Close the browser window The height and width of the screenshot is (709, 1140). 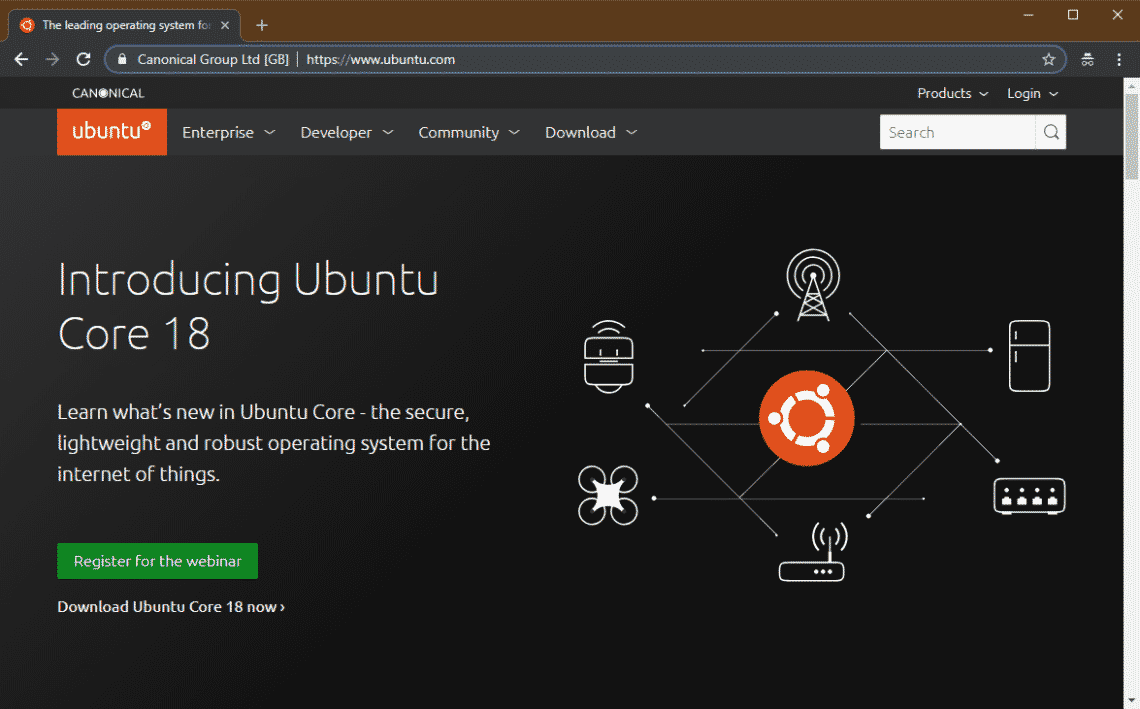(1117, 15)
